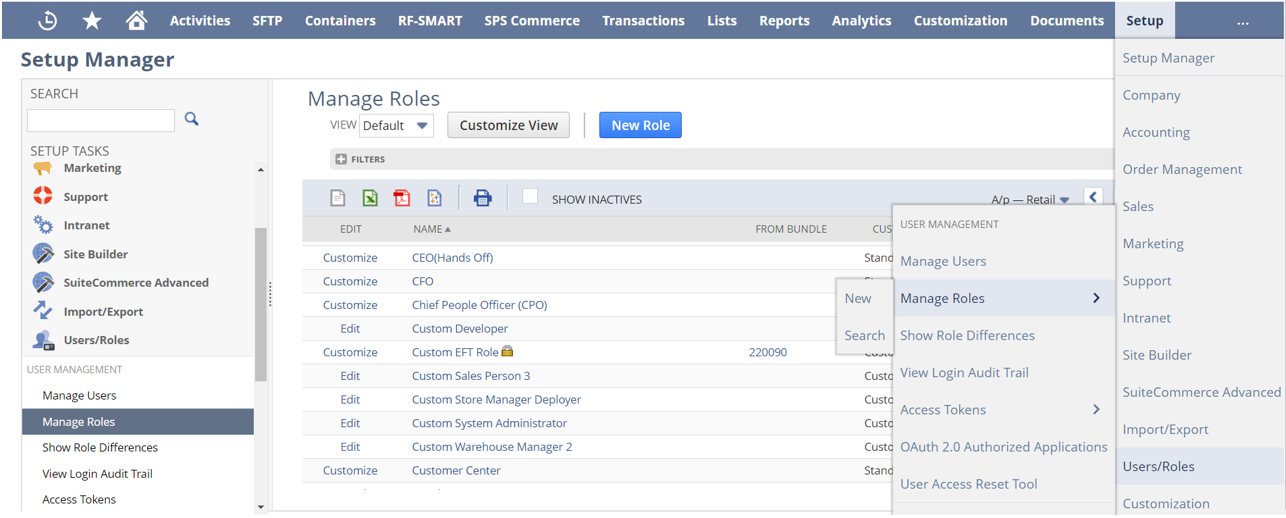1286x518 pixels.
Task: Click the Setup Manager search field
Action: point(100,120)
